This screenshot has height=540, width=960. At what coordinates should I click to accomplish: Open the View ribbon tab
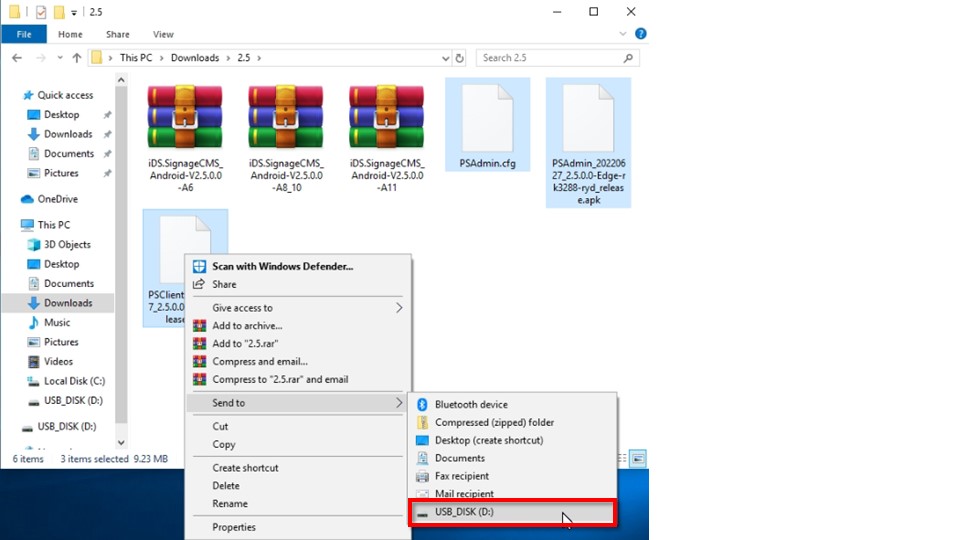[163, 34]
